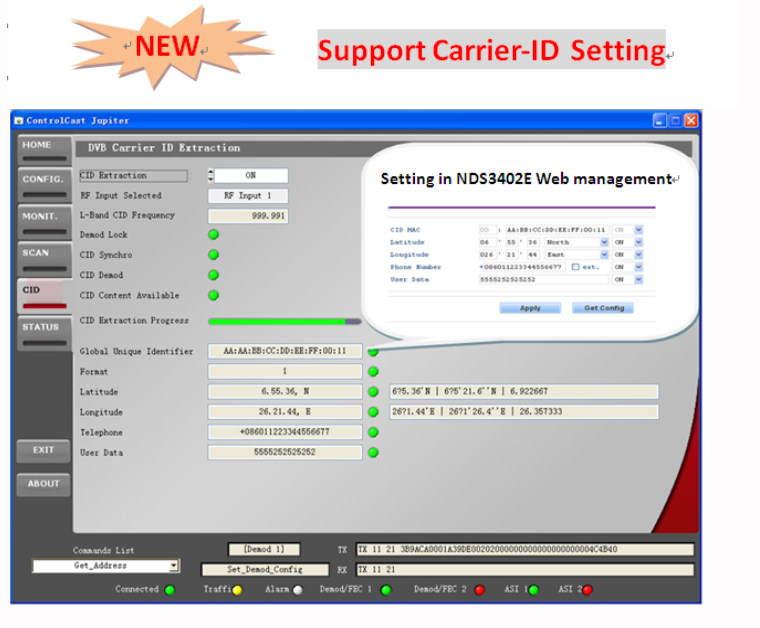Click the Alarm white status LED

298,590
